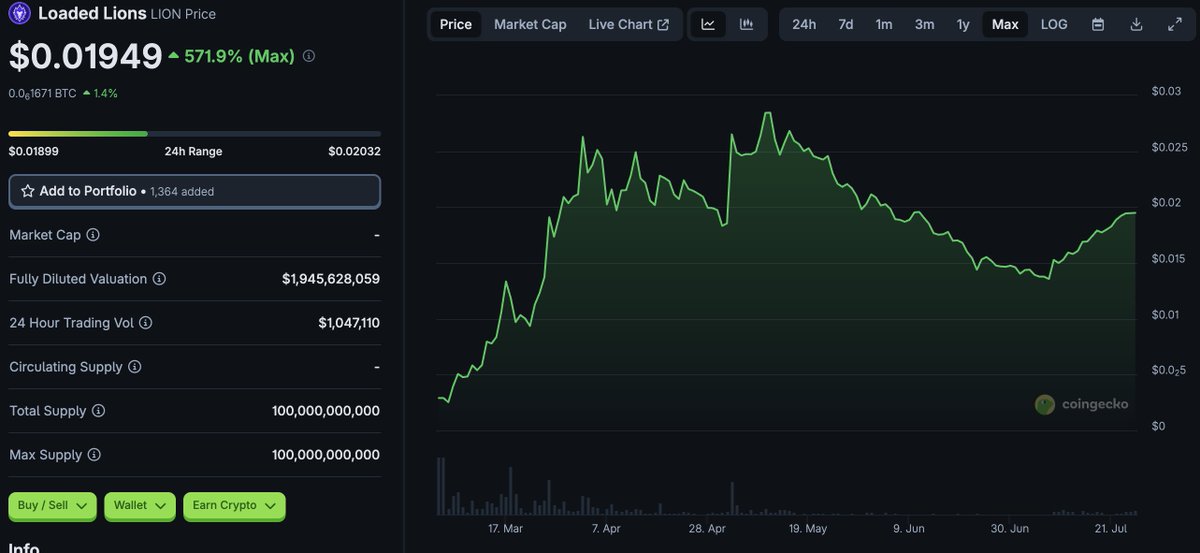Click the $0.02032 range high value

[354, 152]
